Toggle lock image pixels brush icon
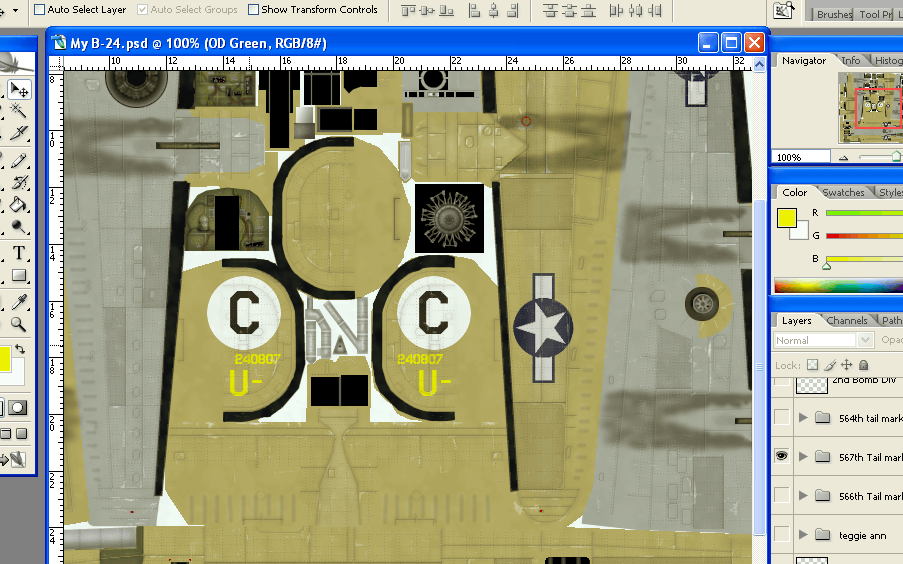Screen dimensions: 903x564 pyautogui.click(x=830, y=365)
